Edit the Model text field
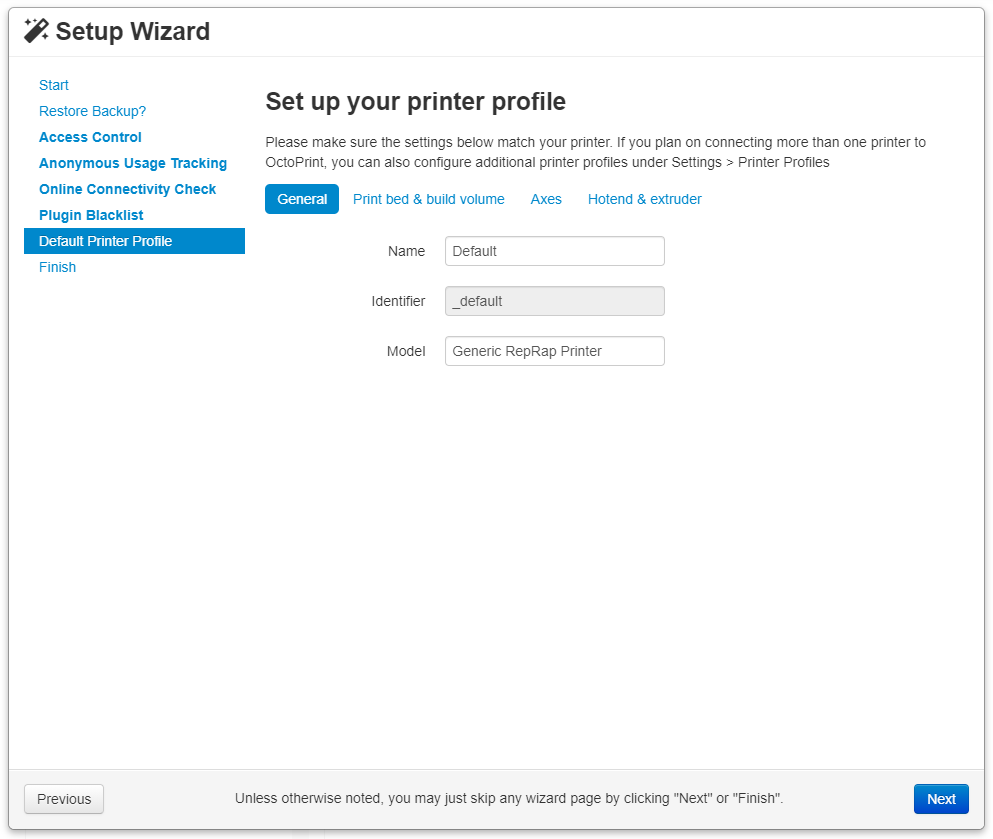 555,351
